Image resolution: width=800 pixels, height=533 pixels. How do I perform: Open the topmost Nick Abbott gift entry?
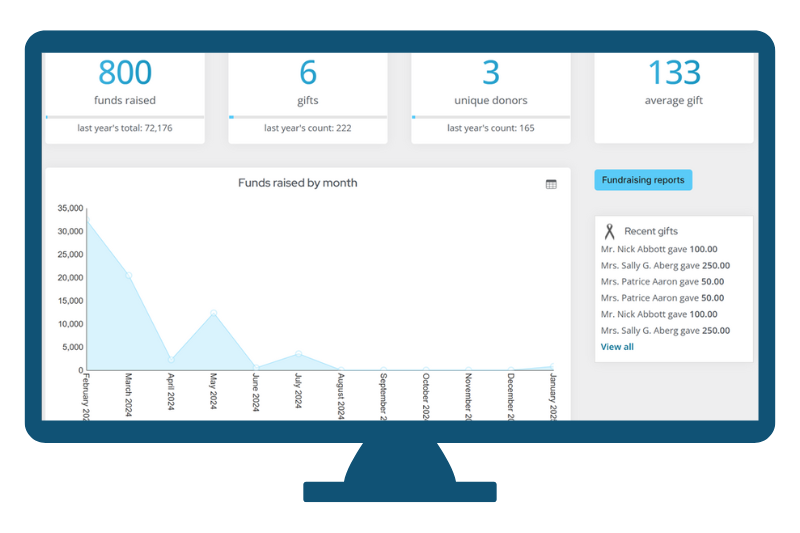[659, 249]
